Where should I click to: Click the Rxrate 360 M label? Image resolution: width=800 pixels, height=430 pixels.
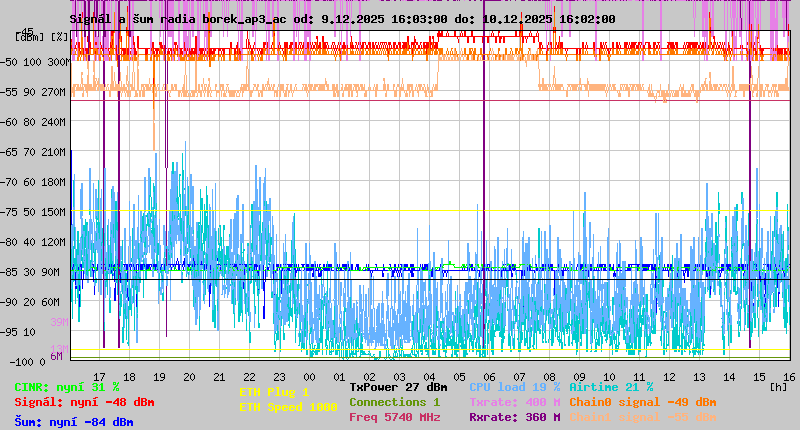[x=514, y=417]
